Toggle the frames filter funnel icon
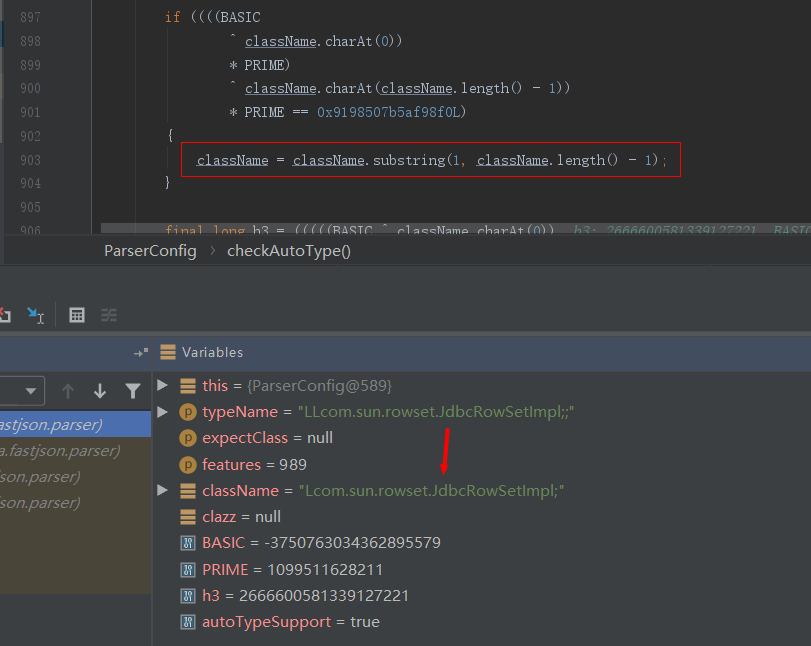Viewport: 811px width, 646px height. pos(133,391)
